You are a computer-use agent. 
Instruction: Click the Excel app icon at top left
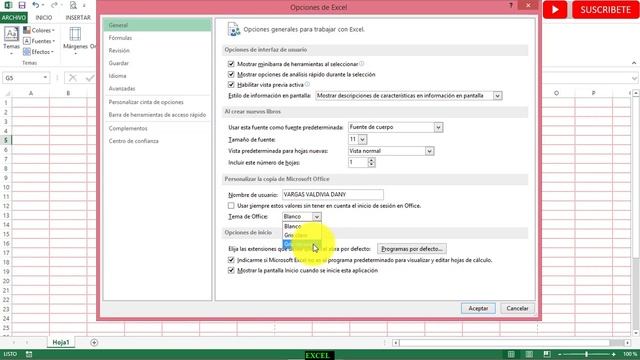[8, 5]
